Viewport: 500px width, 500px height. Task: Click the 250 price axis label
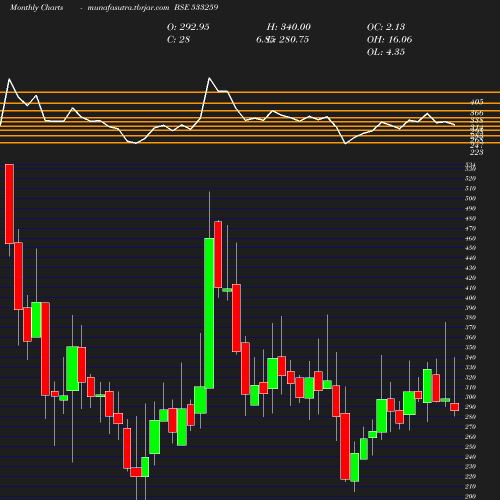tap(470, 447)
